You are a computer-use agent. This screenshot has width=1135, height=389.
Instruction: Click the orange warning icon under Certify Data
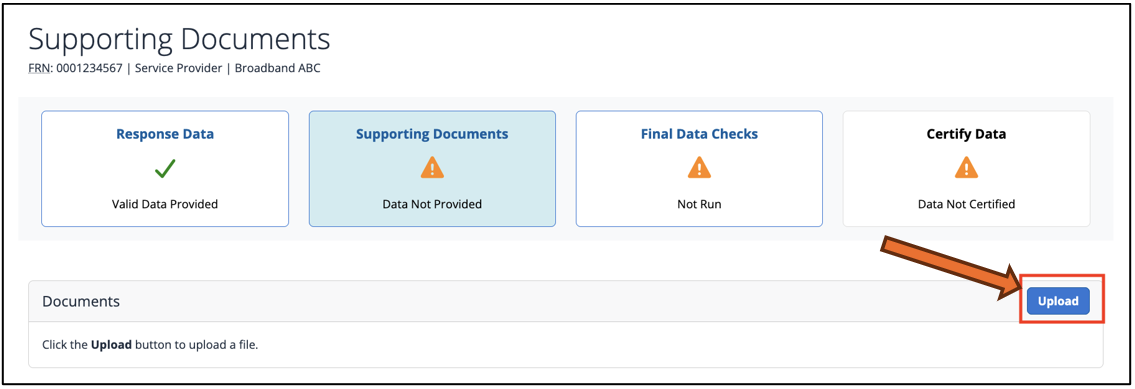click(x=966, y=168)
